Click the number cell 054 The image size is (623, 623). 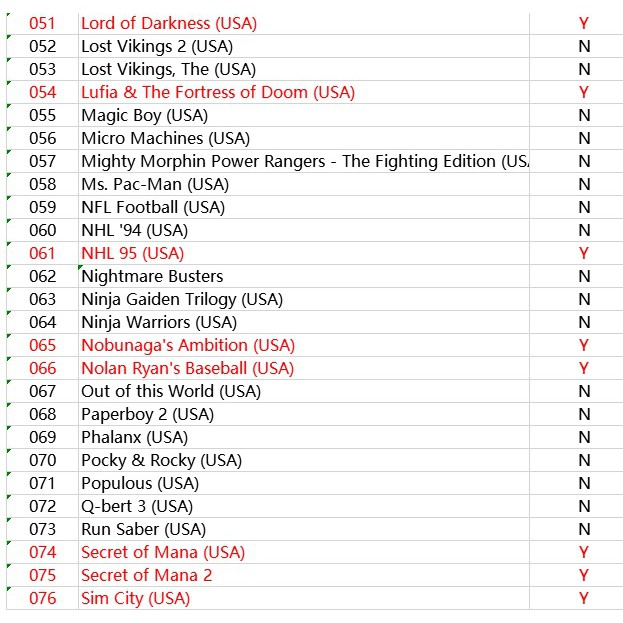pos(43,92)
